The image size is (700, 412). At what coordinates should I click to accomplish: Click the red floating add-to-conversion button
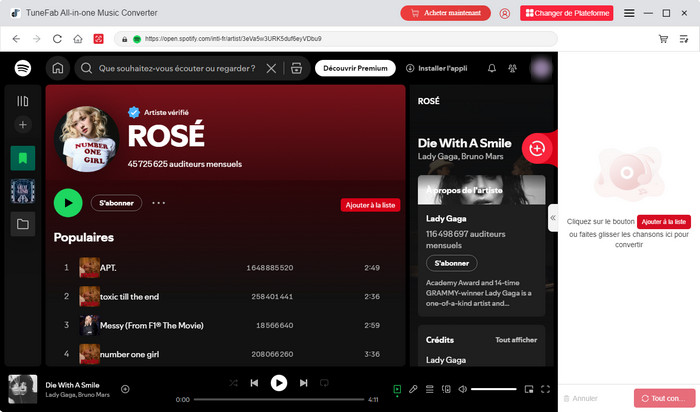click(537, 148)
